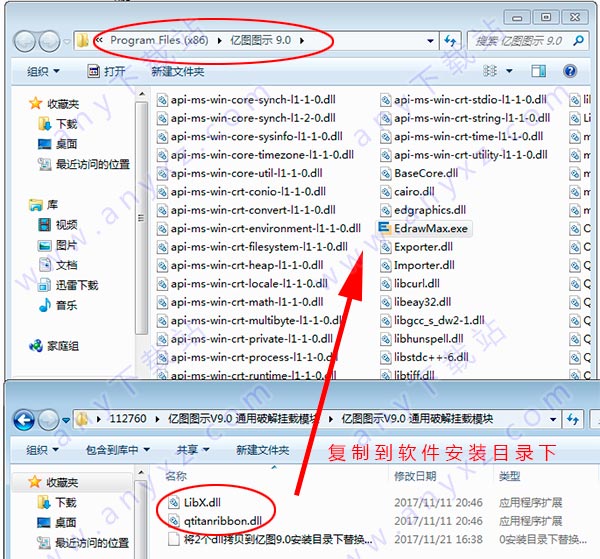Click the refresh button in the upper window address bar
The width and height of the screenshot is (600, 559).
(x=450, y=40)
